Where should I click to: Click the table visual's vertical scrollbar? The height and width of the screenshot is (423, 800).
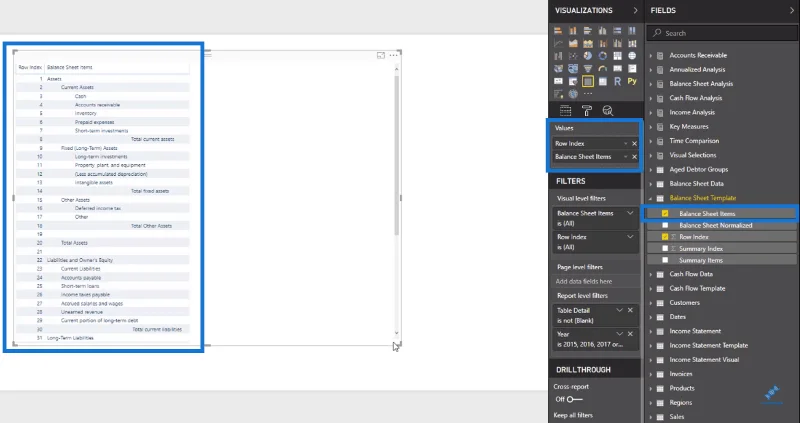(397, 155)
